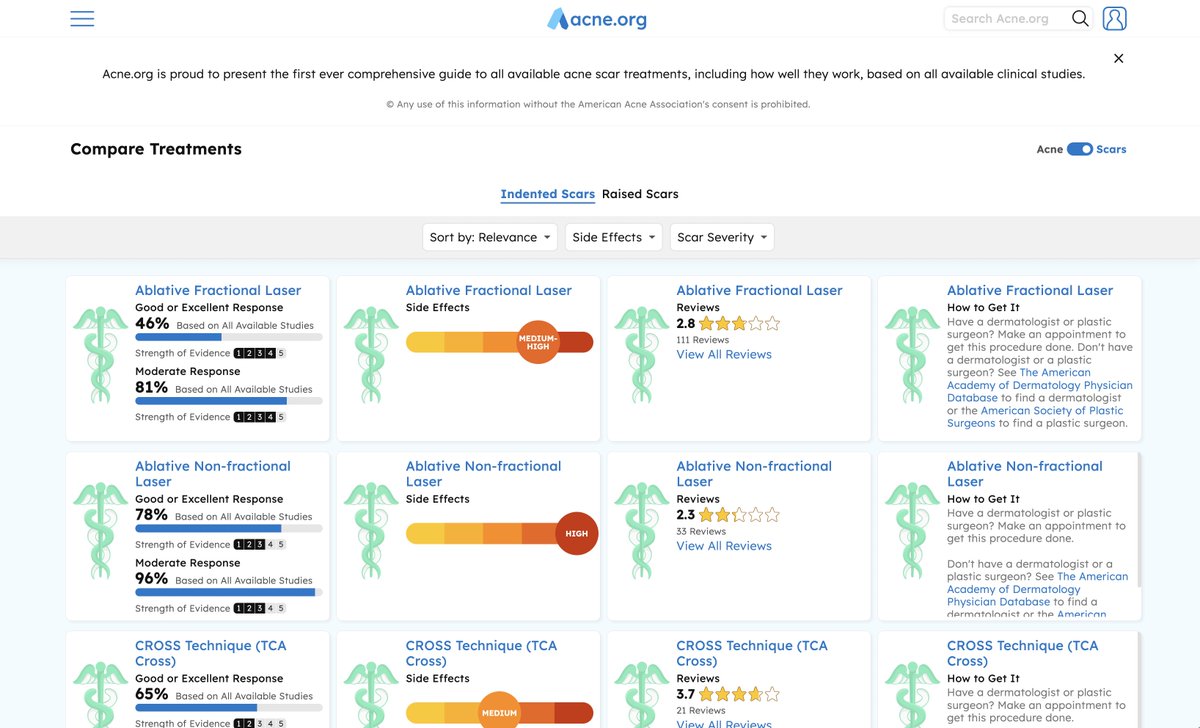The height and width of the screenshot is (728, 1200).
Task: Click caduceus icon on CROSS Technique How to Get It card
Action: [x=912, y=695]
